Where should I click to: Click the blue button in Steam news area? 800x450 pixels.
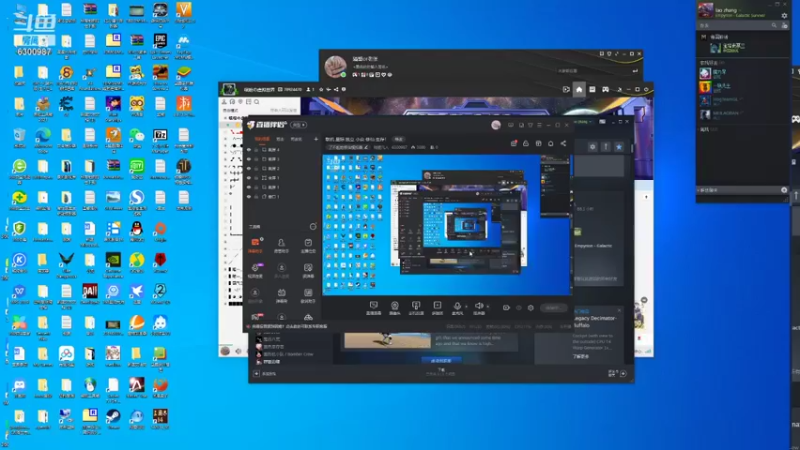[x=440, y=360]
